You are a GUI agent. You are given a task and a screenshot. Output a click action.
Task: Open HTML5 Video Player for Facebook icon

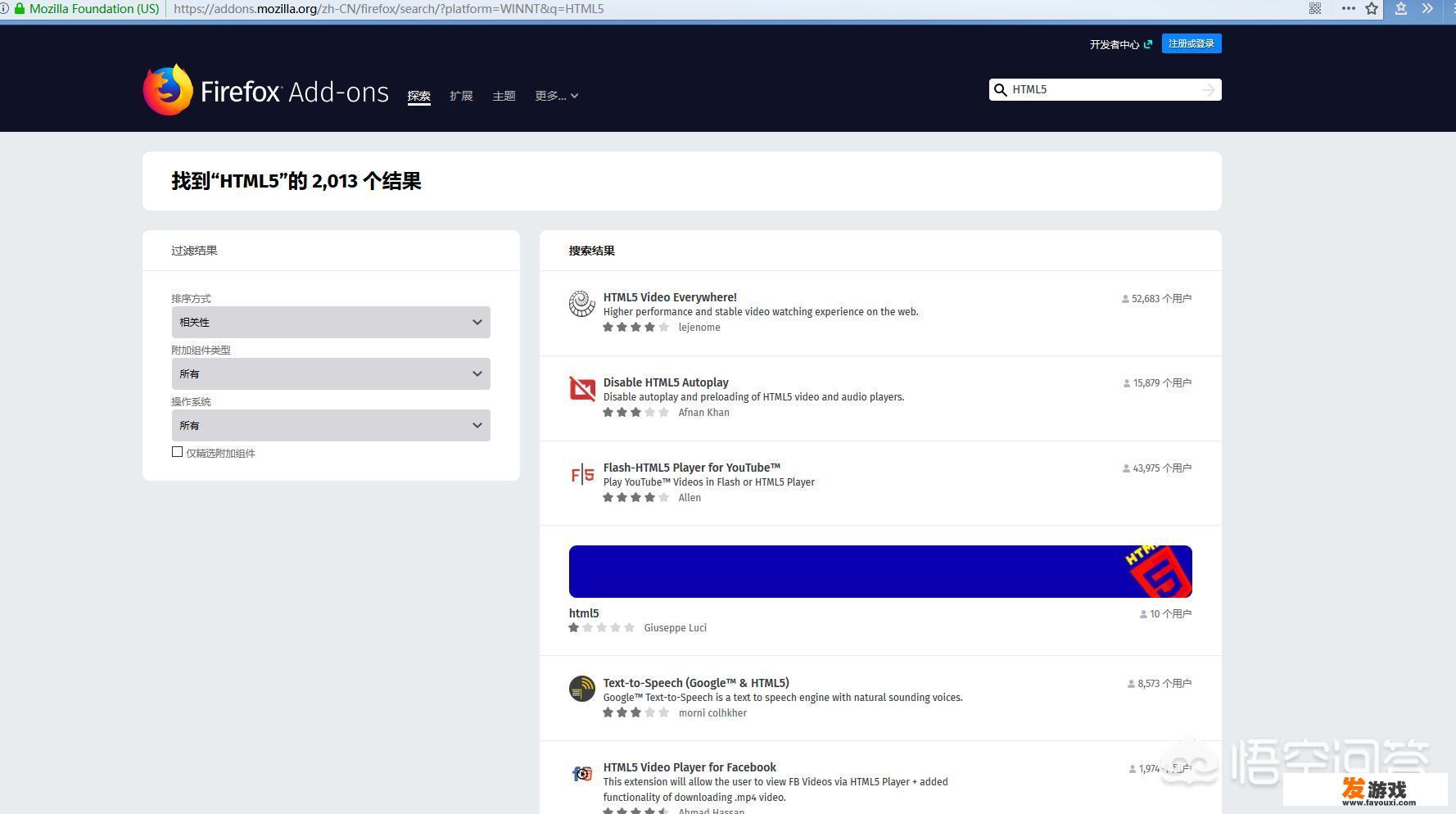tap(582, 774)
